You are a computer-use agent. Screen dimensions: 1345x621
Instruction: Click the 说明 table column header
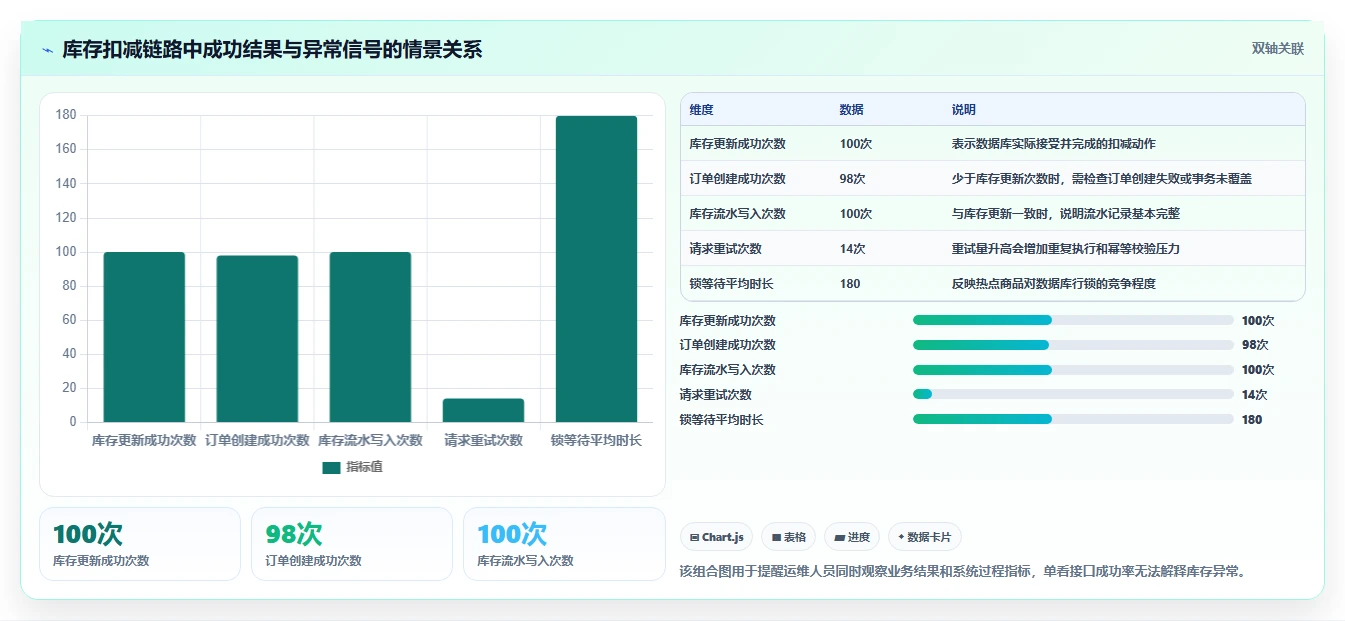tap(964, 110)
